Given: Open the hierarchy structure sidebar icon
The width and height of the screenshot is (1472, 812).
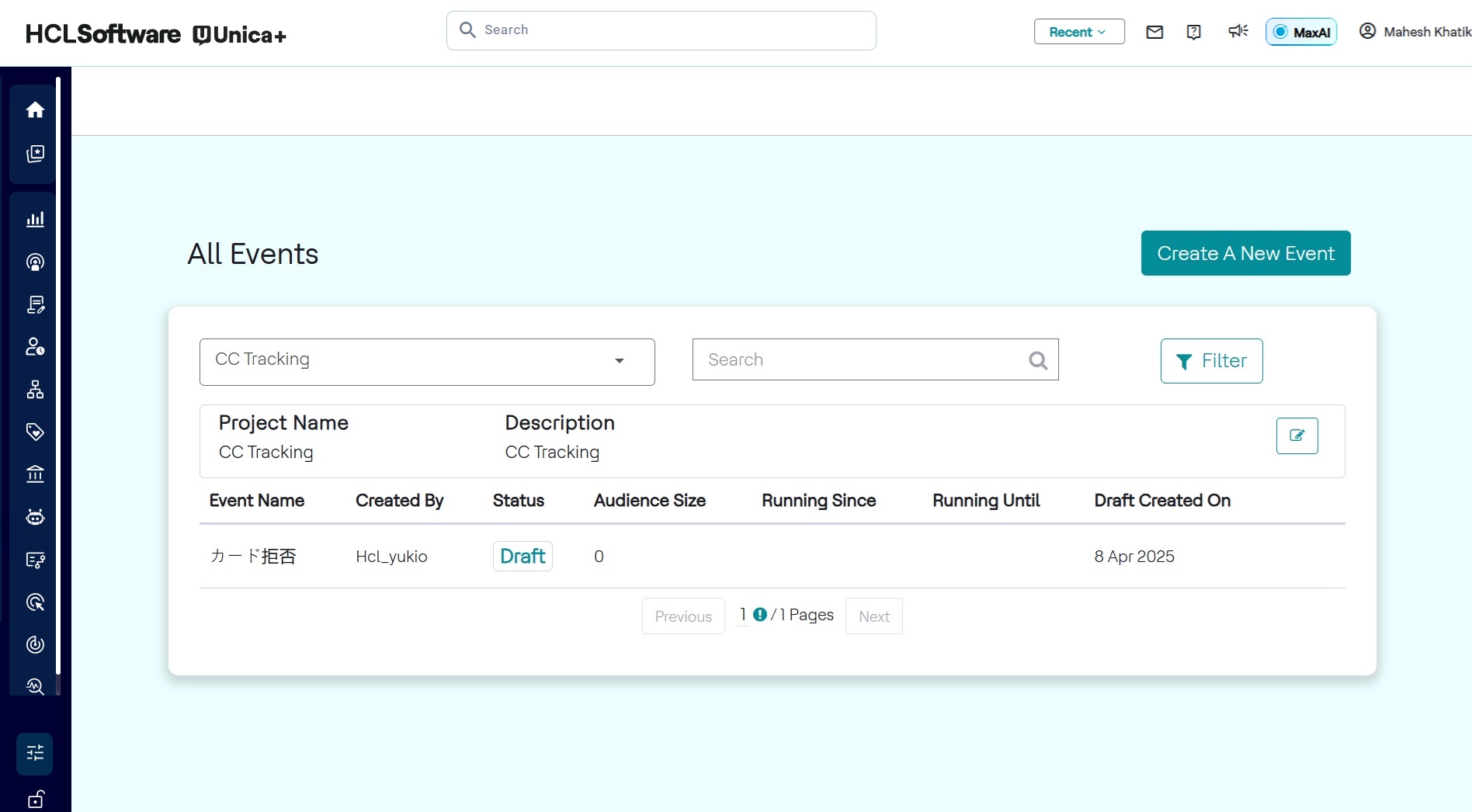Looking at the screenshot, I should [35, 390].
